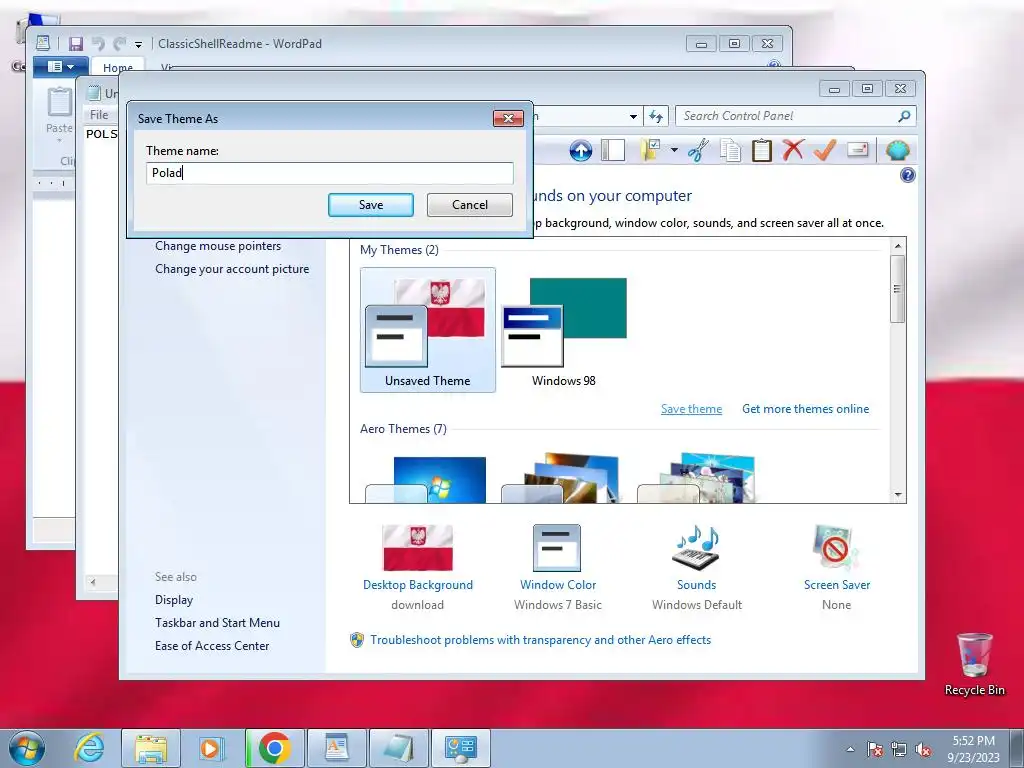
Task: Click the magnifier in Search Control Panel box
Action: point(904,116)
